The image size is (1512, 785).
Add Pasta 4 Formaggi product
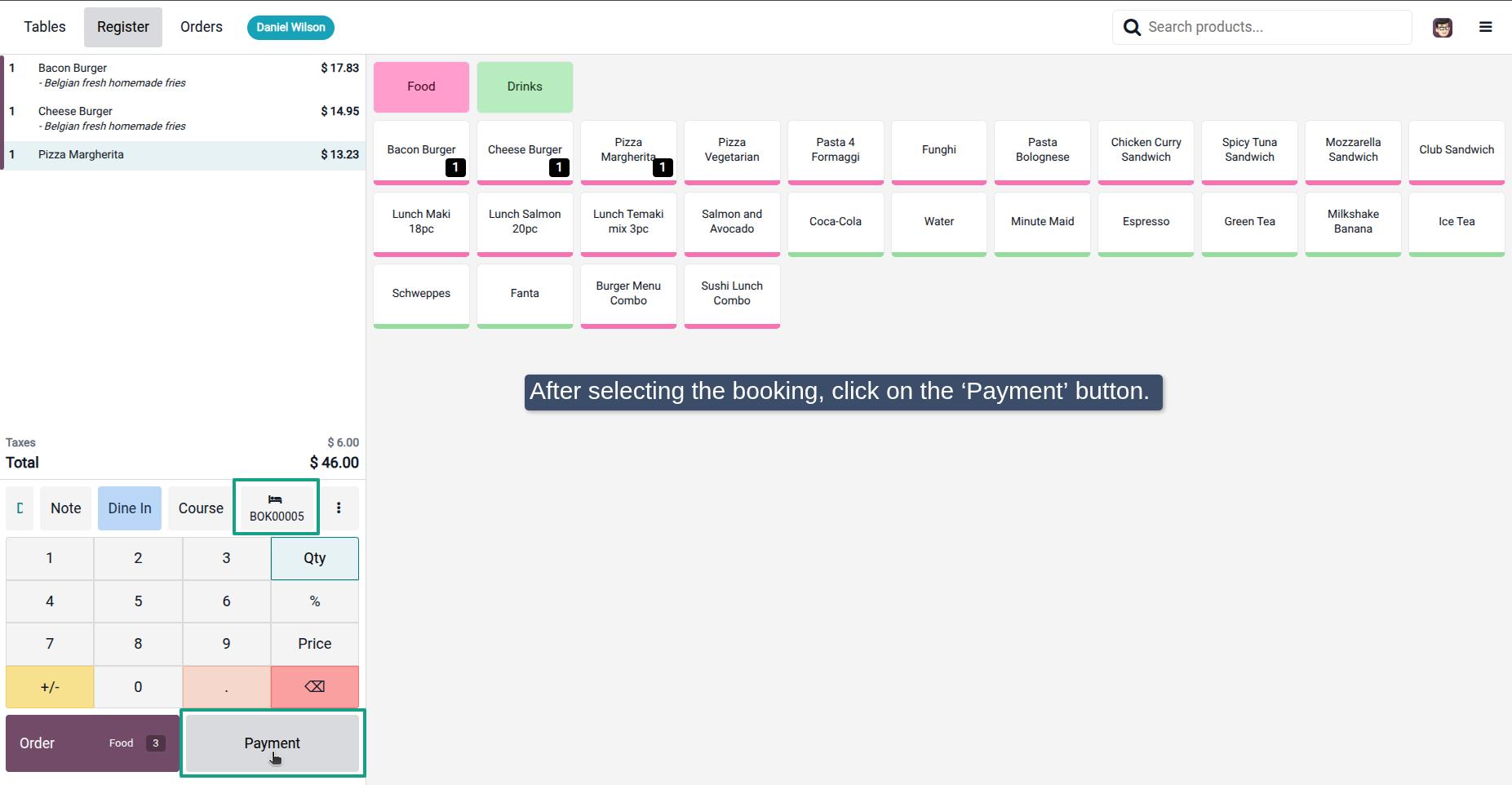click(836, 152)
